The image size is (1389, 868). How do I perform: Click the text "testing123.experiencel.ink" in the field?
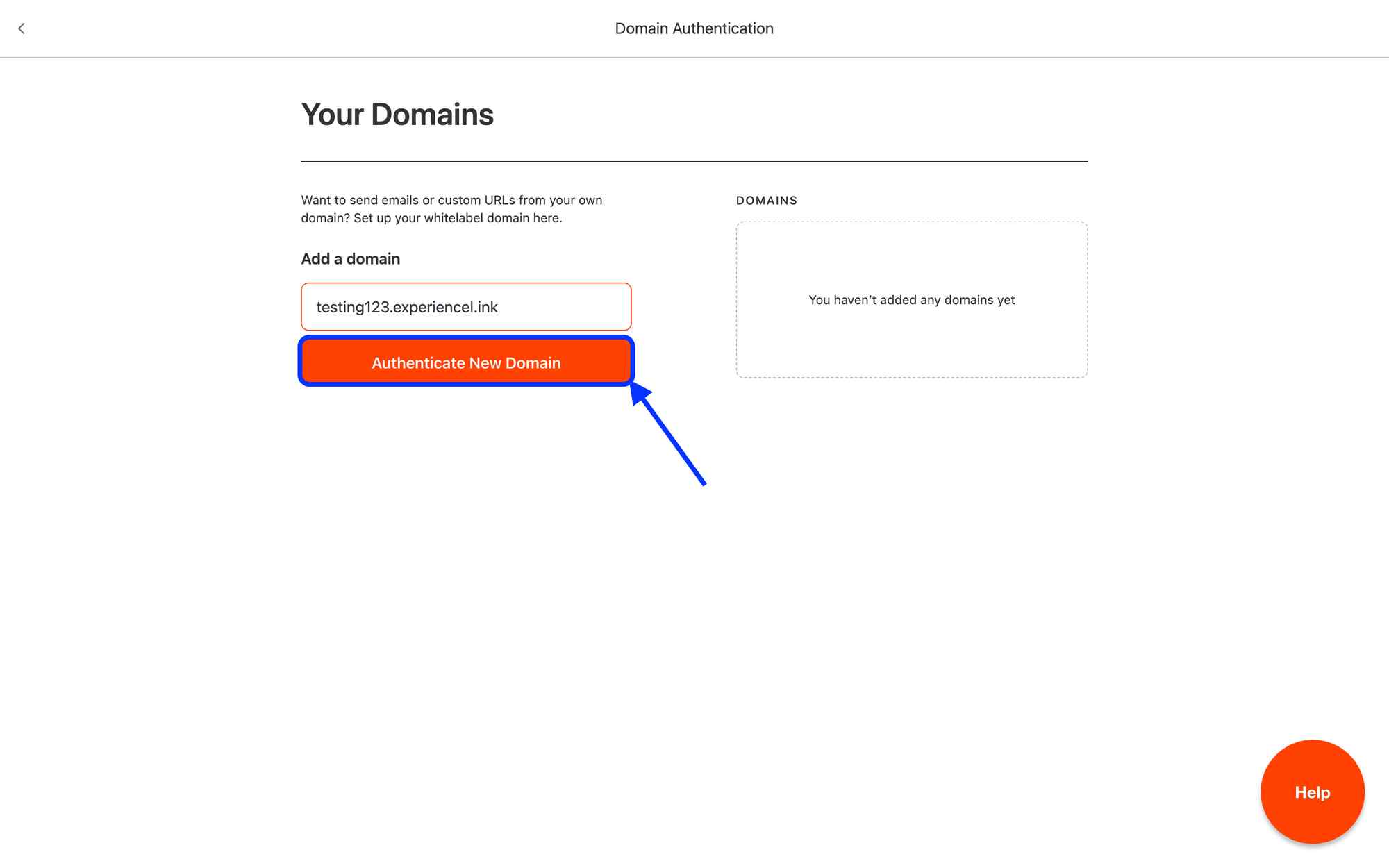click(x=407, y=307)
